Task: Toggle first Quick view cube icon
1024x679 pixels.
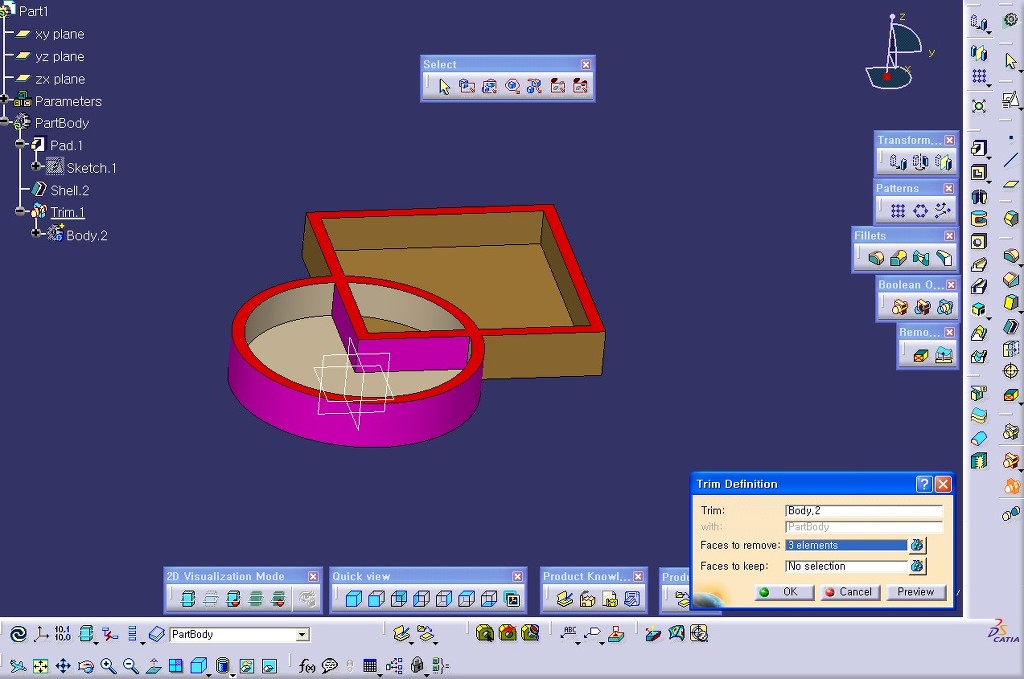Action: click(353, 600)
